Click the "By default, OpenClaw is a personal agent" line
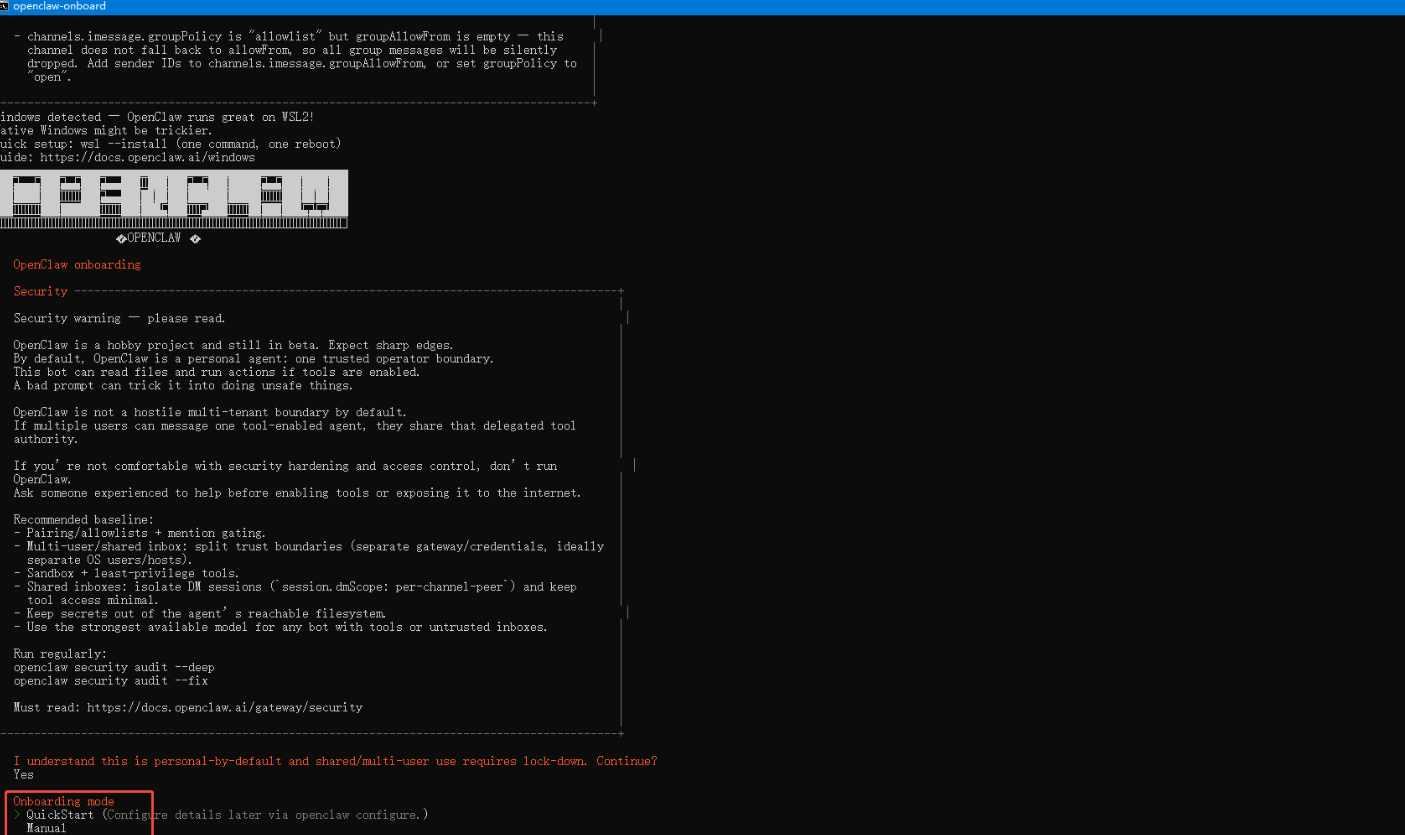1405x835 pixels. click(253, 358)
